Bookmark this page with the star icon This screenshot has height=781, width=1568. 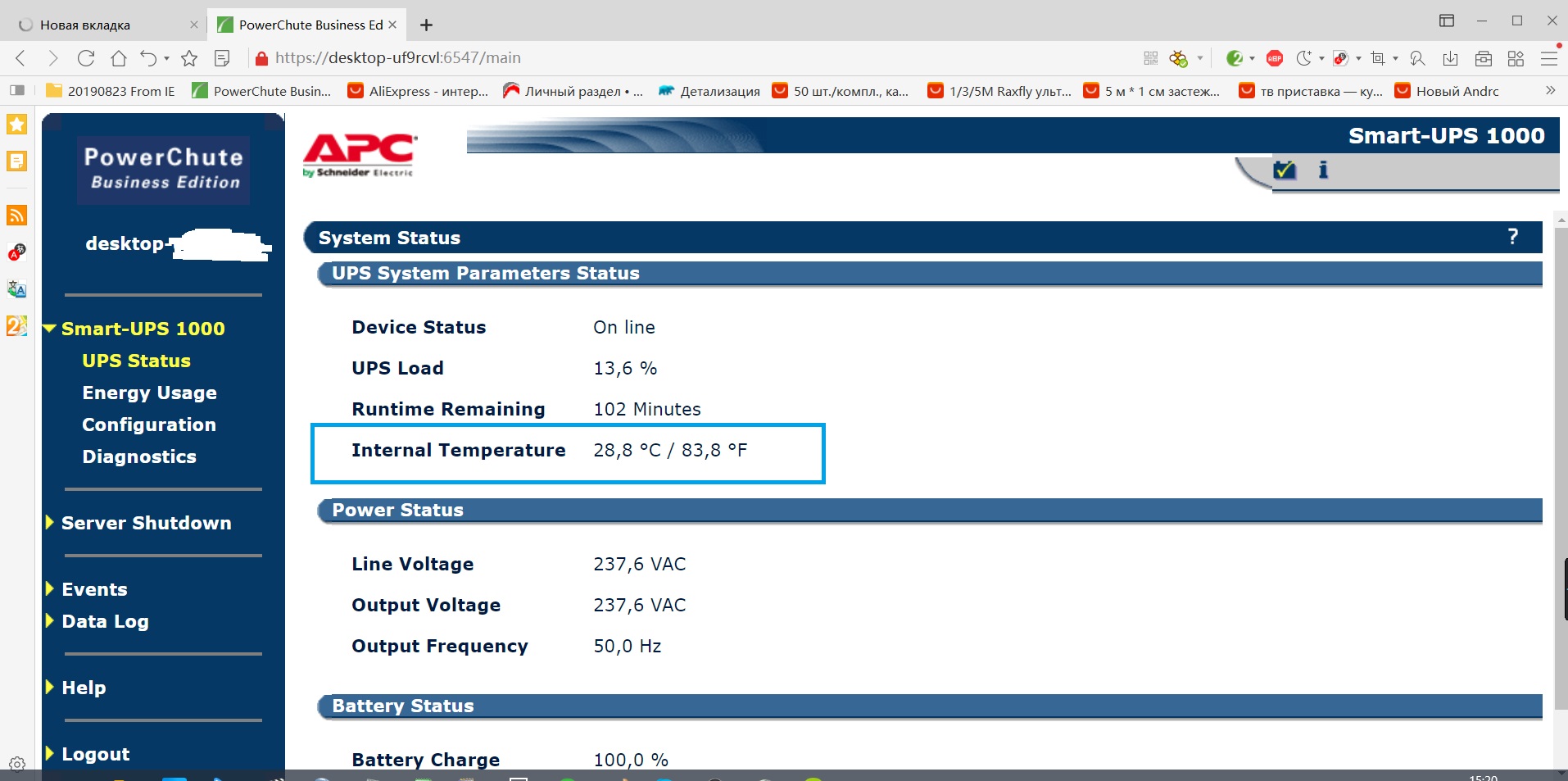(189, 58)
